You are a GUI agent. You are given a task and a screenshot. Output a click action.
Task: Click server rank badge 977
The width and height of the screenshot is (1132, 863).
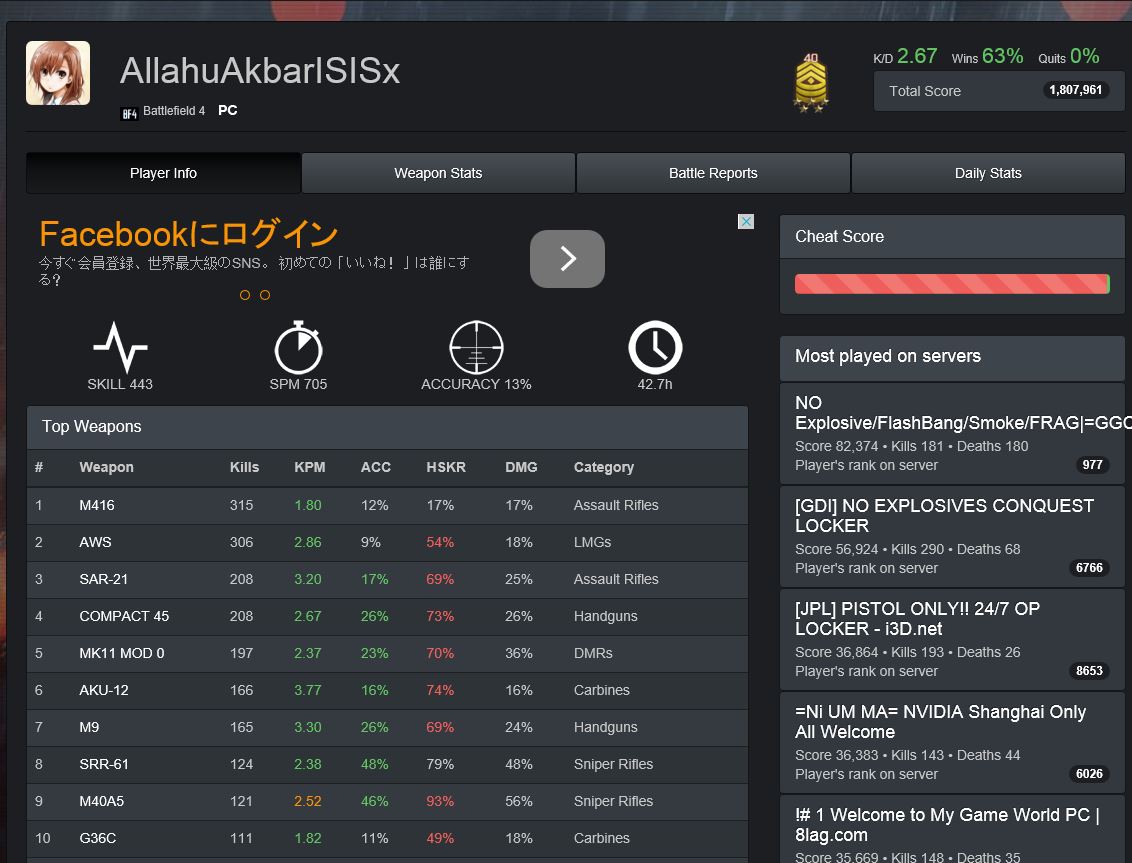pos(1092,465)
